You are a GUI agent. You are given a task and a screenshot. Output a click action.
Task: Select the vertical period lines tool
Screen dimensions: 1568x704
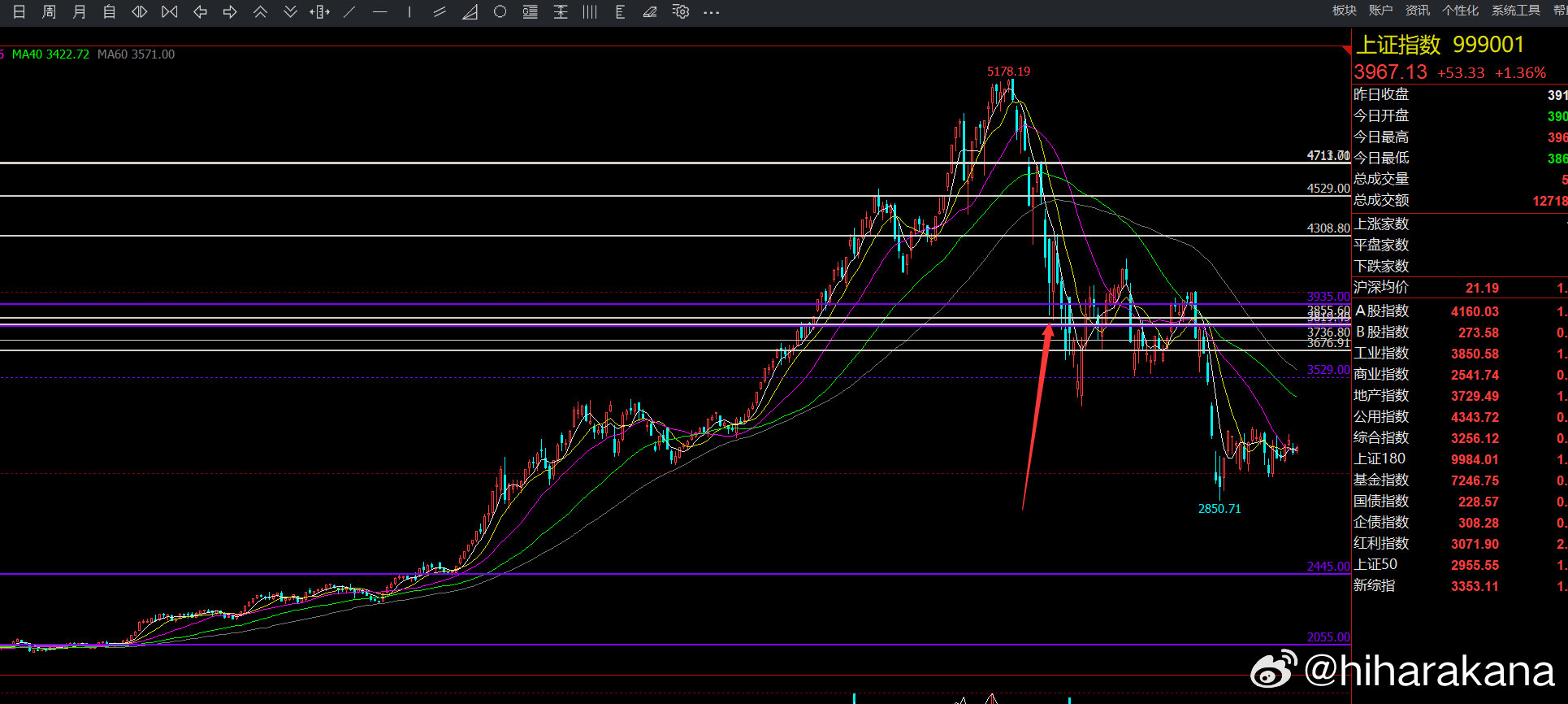point(591,12)
